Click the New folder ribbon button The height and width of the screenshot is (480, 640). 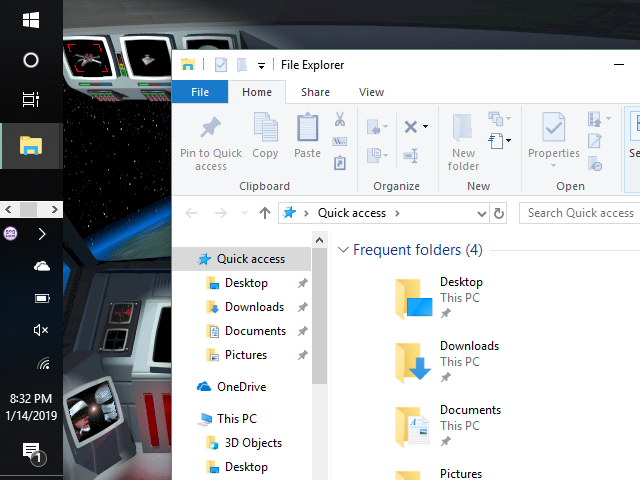[463, 142]
